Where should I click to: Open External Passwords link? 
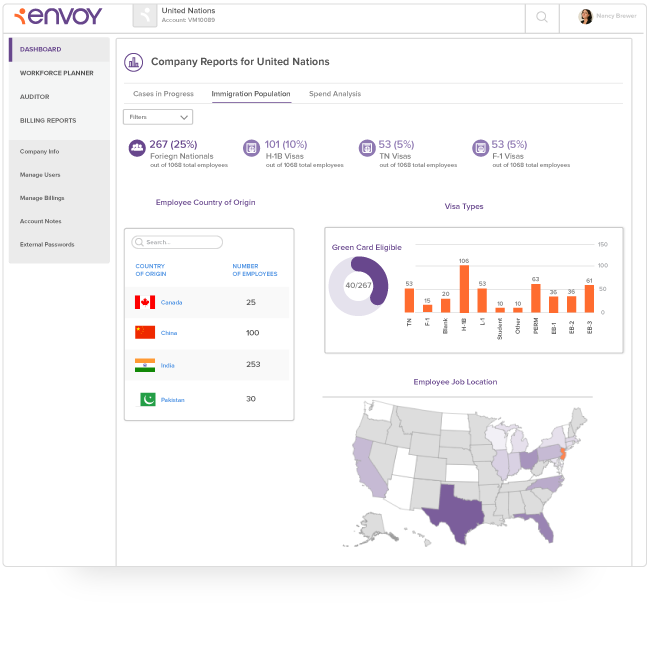coord(47,244)
